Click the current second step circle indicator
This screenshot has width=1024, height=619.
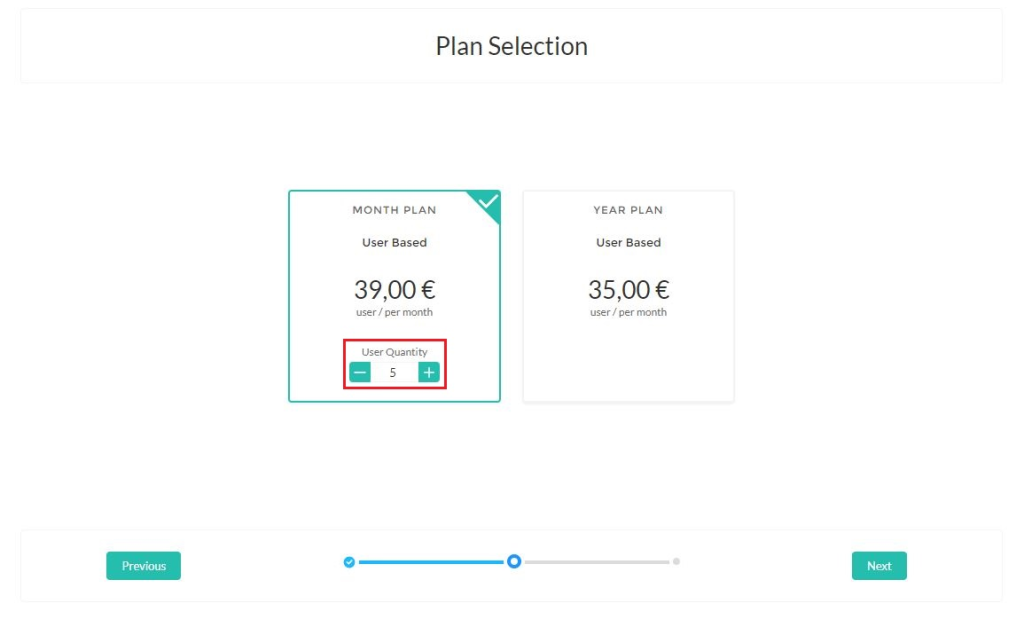(x=514, y=562)
